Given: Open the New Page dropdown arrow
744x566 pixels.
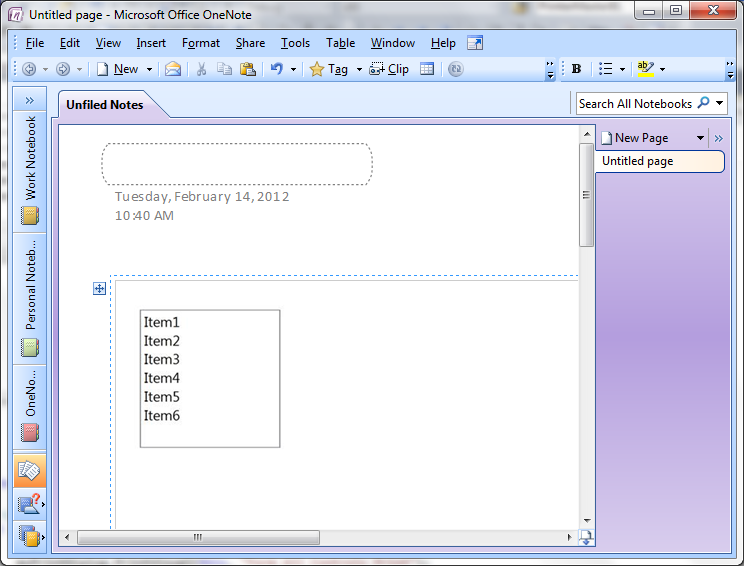Looking at the screenshot, I should coord(700,138).
